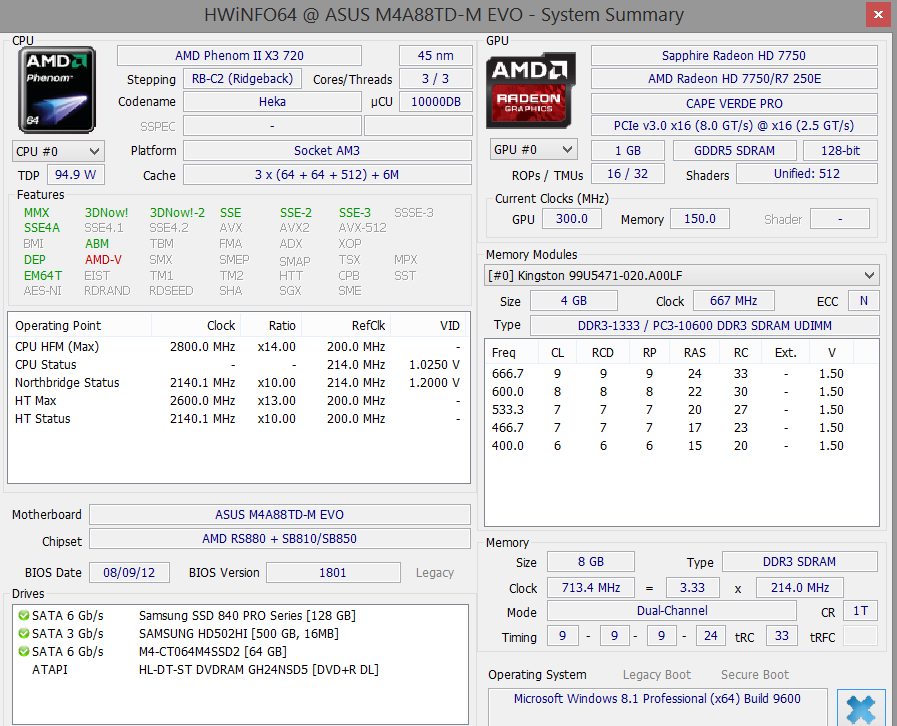Click the Freq column header in memory timings
This screenshot has height=726, width=897.
coord(512,352)
